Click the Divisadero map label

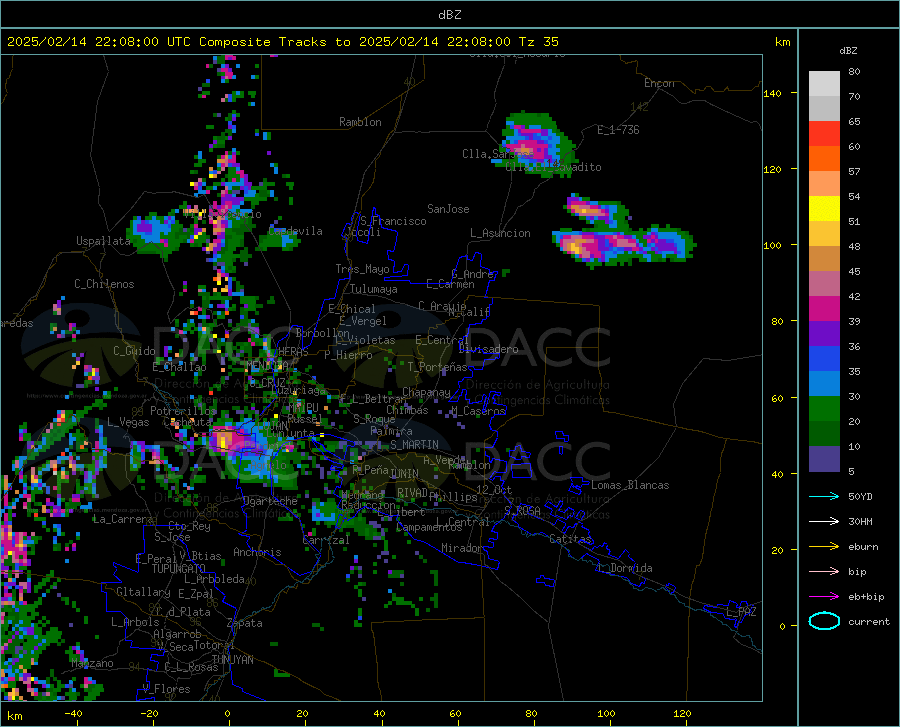click(488, 349)
